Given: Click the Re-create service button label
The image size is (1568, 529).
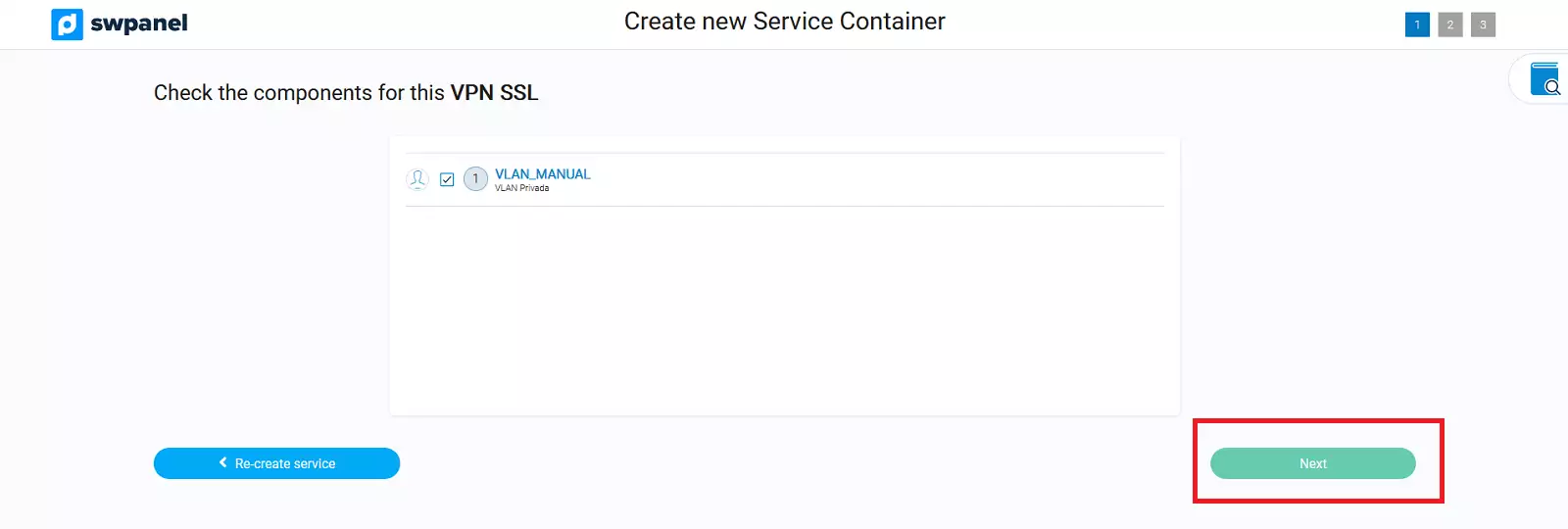Looking at the screenshot, I should tap(285, 463).
